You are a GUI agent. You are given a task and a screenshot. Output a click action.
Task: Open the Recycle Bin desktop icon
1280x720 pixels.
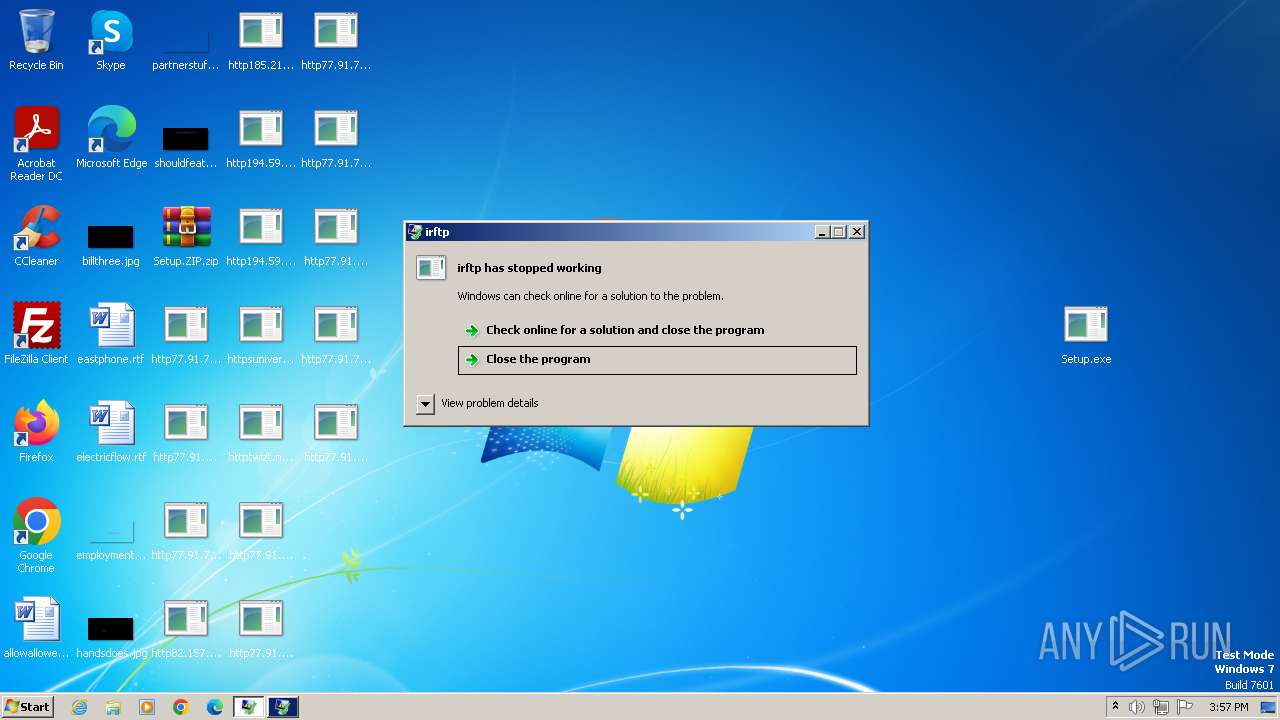pos(36,40)
